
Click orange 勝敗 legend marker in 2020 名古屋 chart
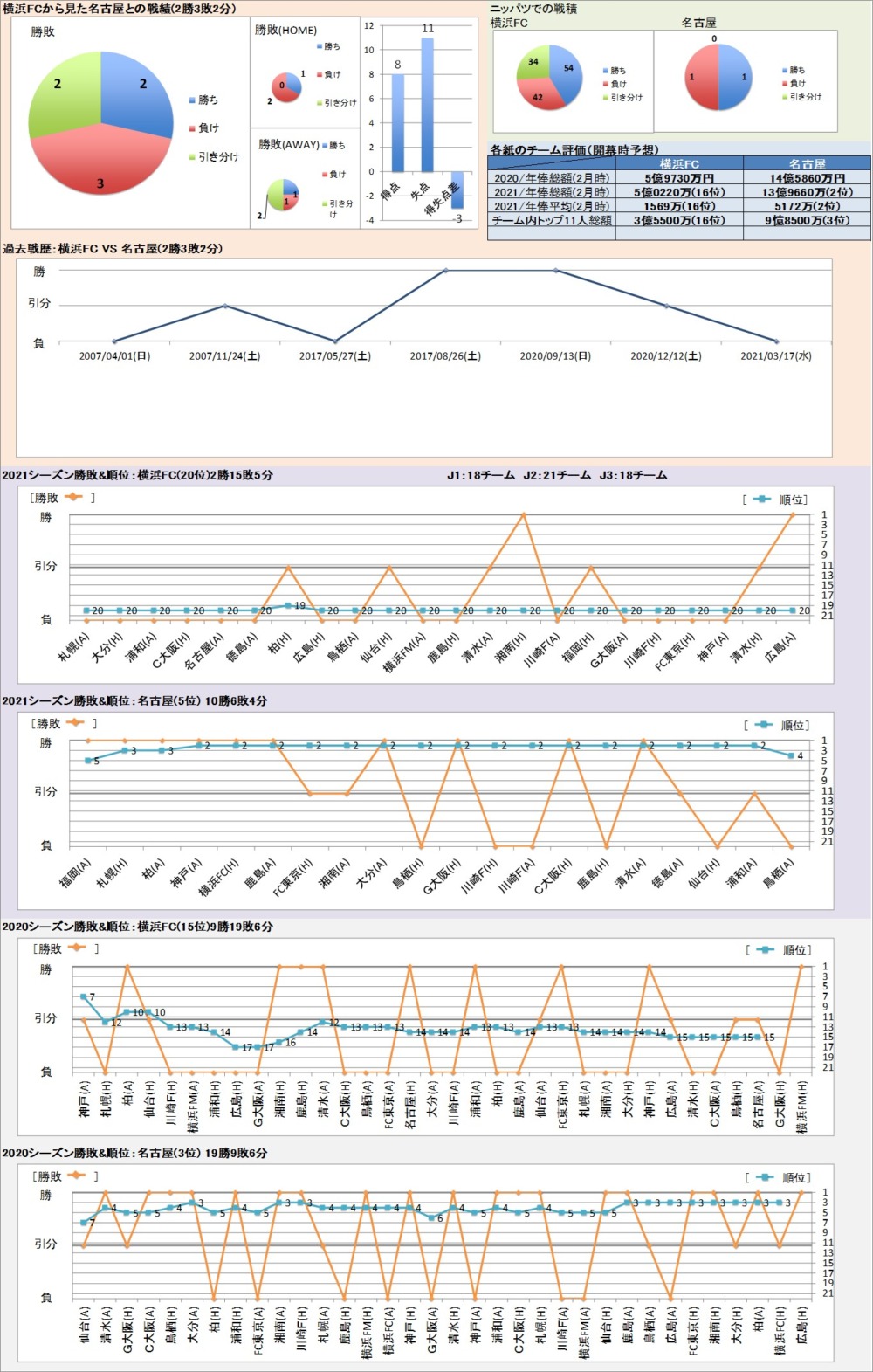(76, 1176)
